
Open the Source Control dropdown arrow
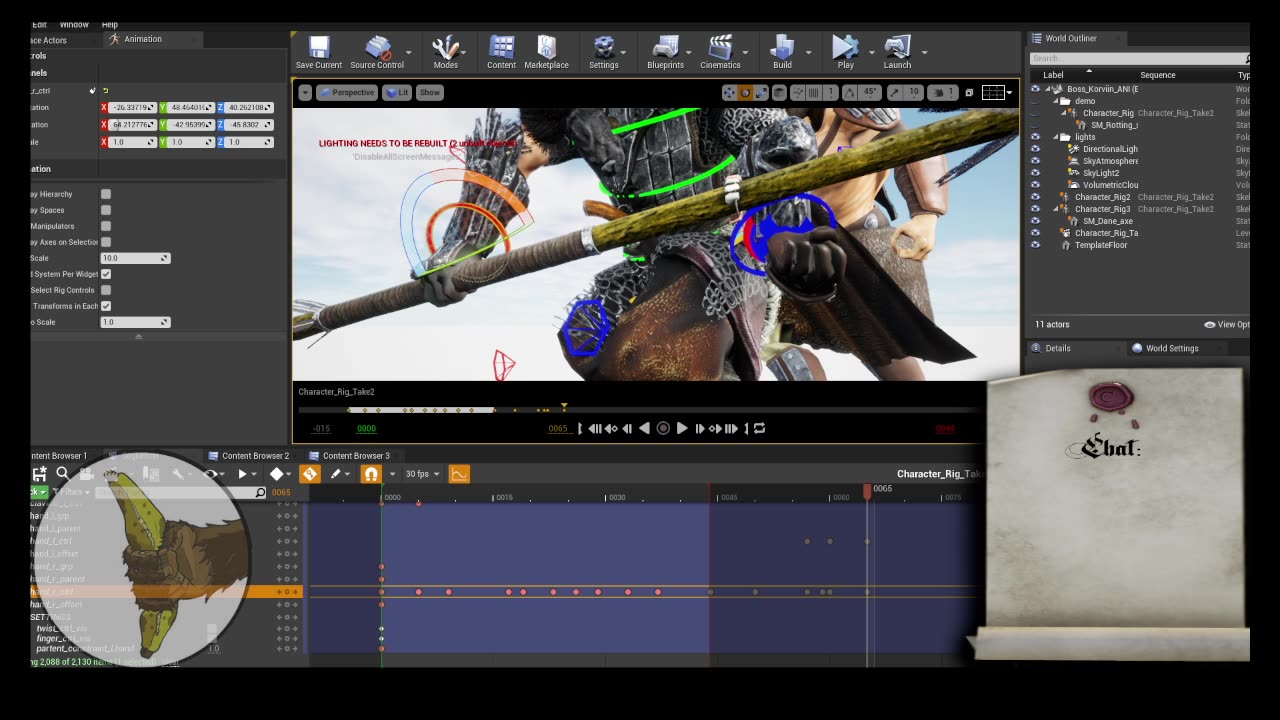click(x=409, y=52)
